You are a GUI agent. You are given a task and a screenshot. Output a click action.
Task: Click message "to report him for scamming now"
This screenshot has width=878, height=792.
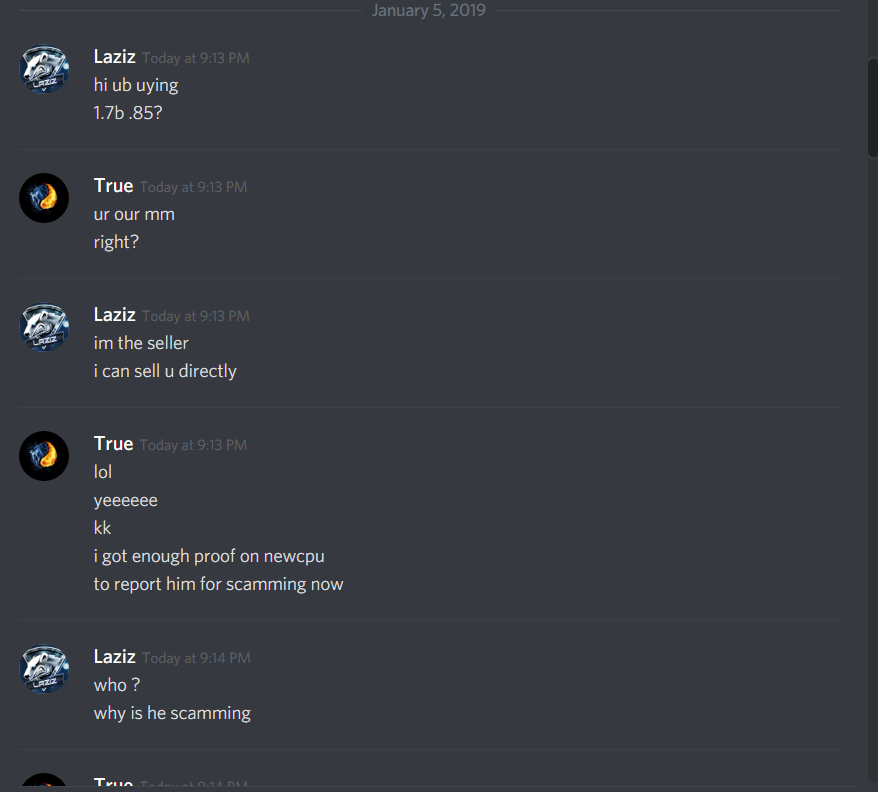(218, 584)
